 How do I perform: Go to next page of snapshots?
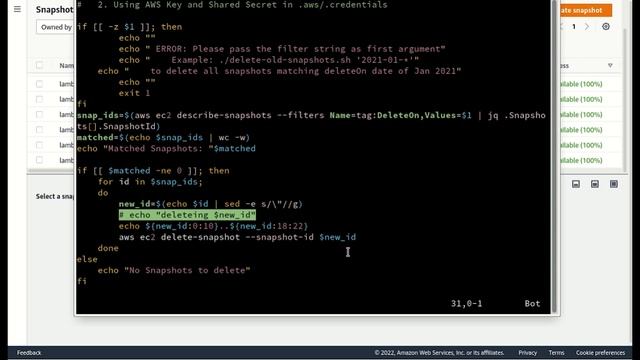coord(587,27)
